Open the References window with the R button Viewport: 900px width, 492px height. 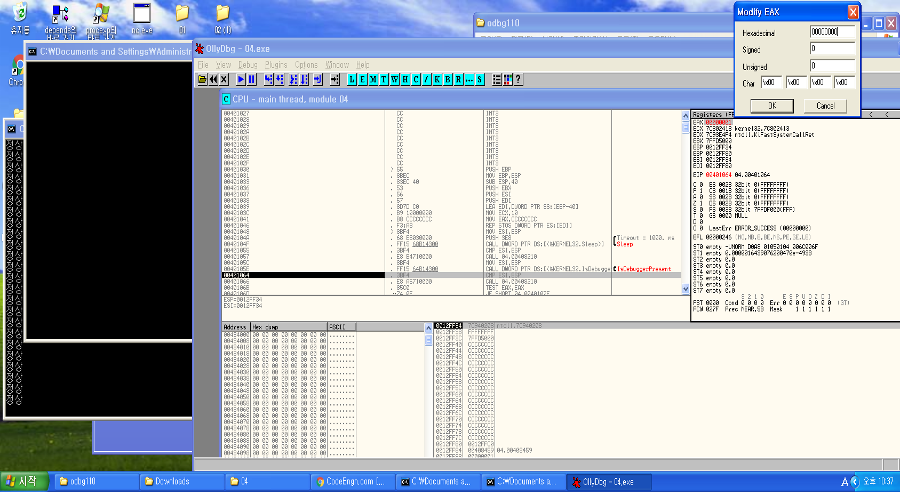pos(459,79)
